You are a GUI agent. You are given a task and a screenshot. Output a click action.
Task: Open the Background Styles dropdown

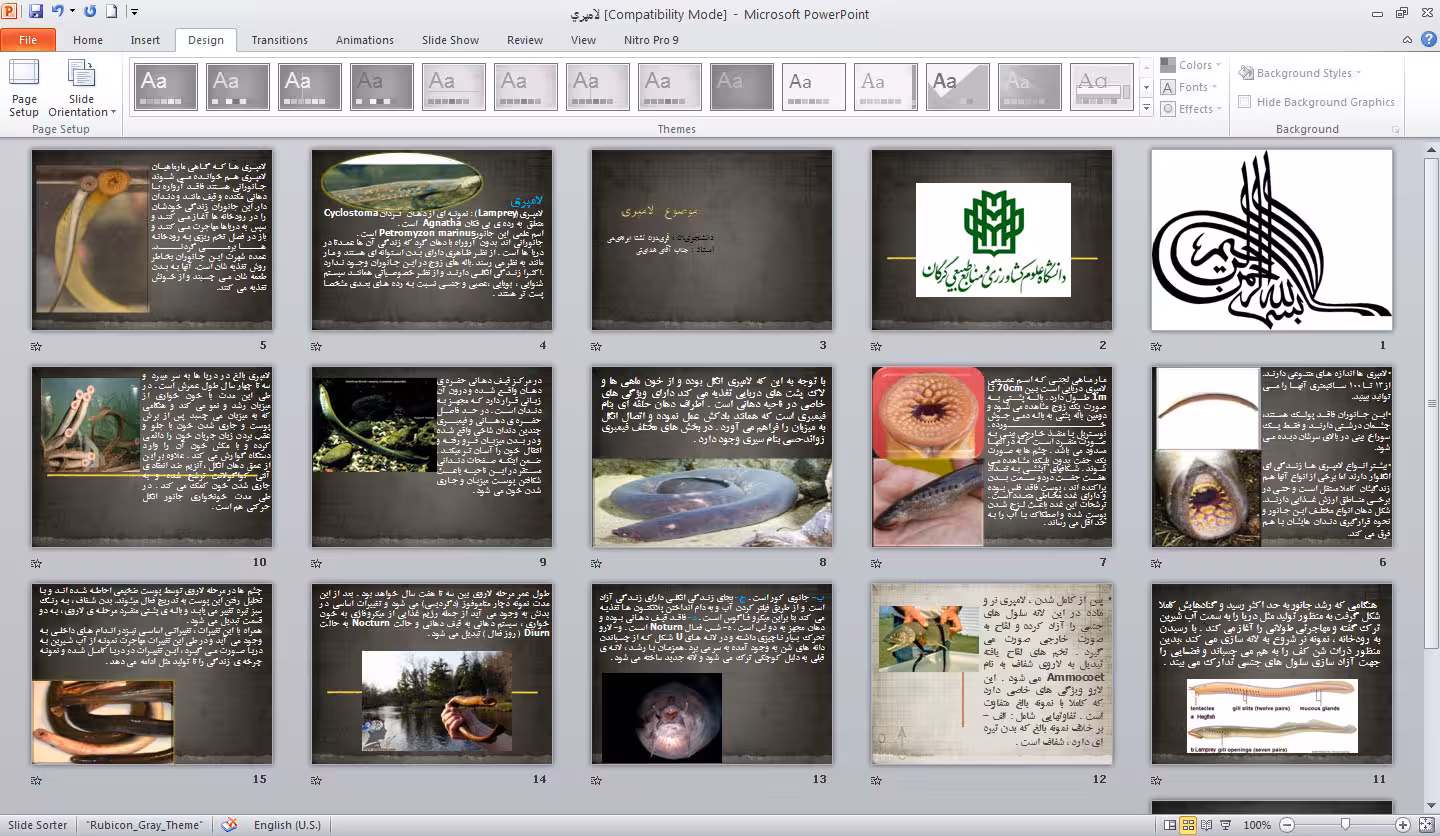pyautogui.click(x=1299, y=73)
